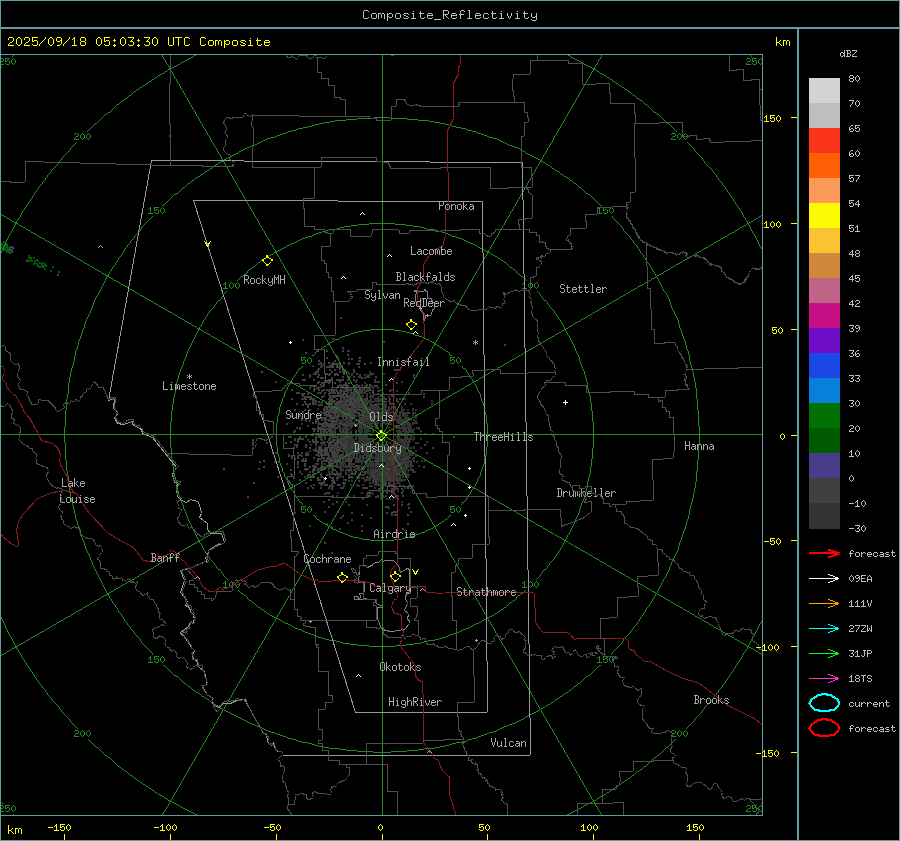900x841 pixels.
Task: Click the red 65 dBZ color swatch
Action: click(824, 141)
